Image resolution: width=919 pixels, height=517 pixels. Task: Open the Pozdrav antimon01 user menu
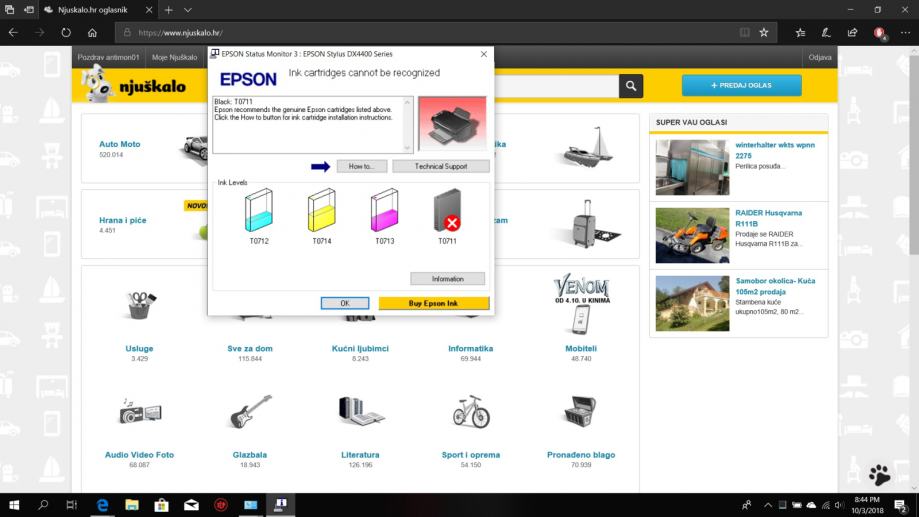[x=108, y=57]
